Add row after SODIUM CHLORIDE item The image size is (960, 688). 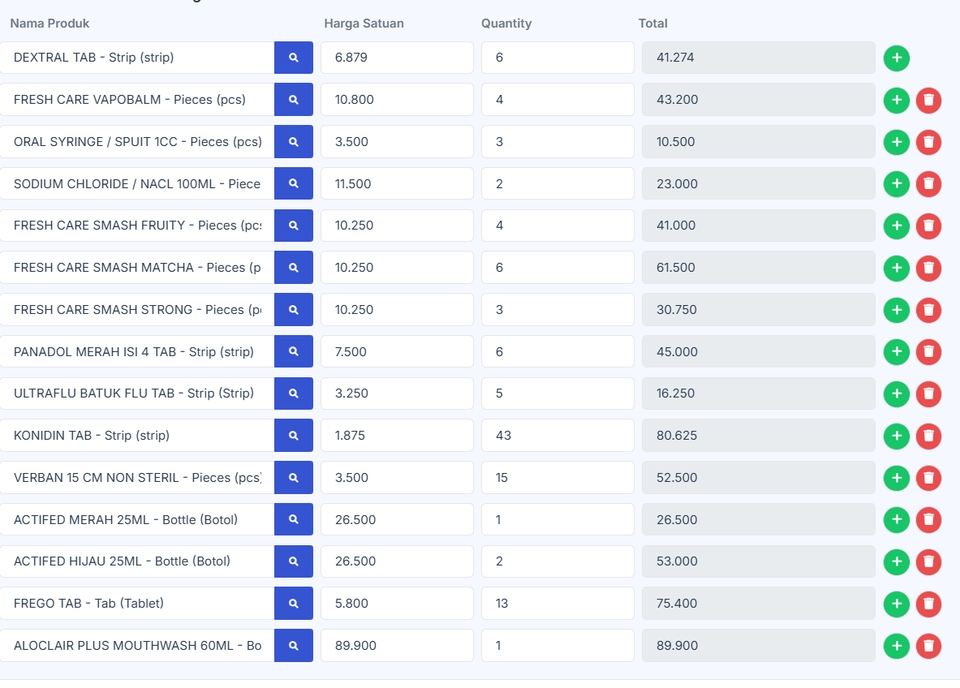pyautogui.click(x=896, y=184)
